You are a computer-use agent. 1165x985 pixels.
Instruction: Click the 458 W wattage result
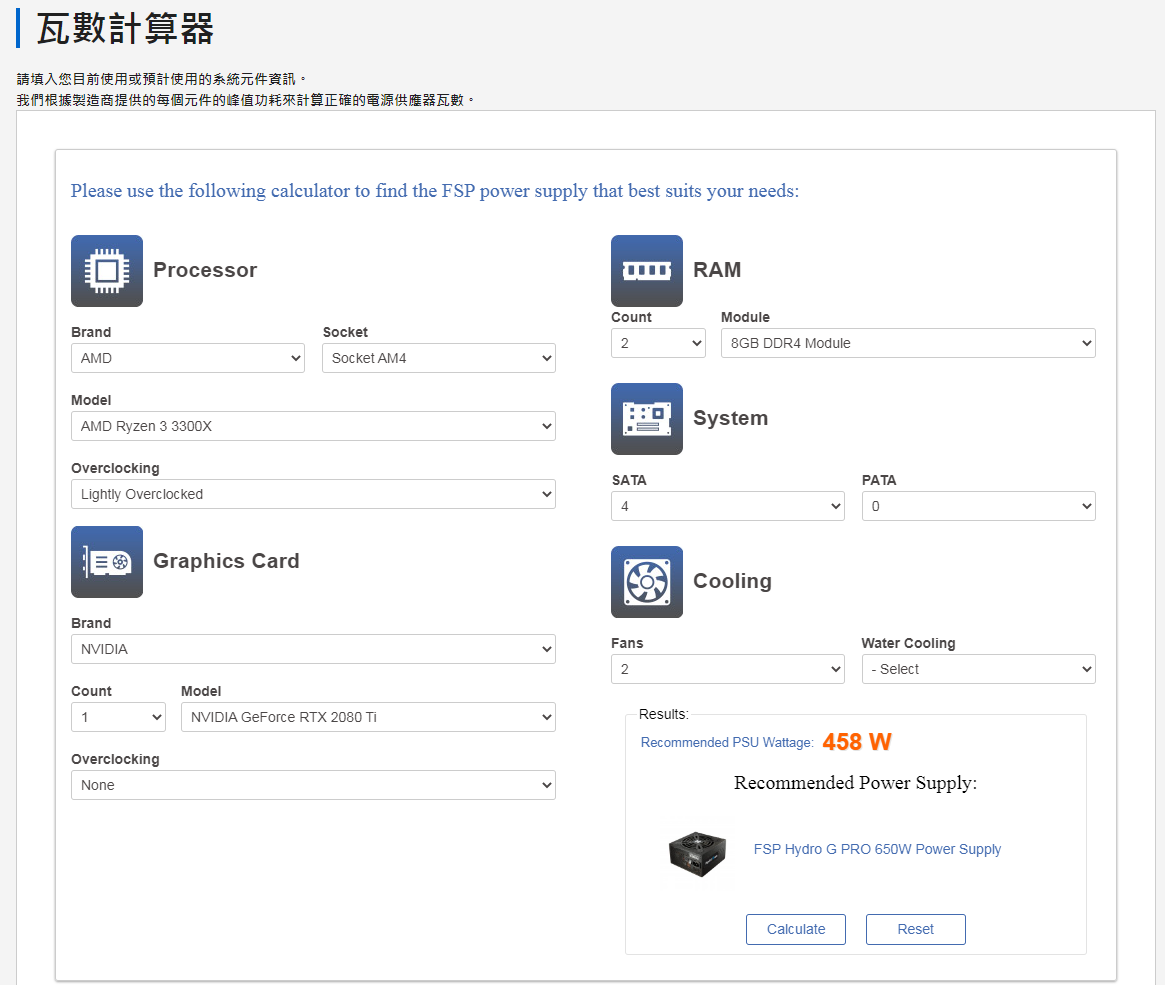857,742
